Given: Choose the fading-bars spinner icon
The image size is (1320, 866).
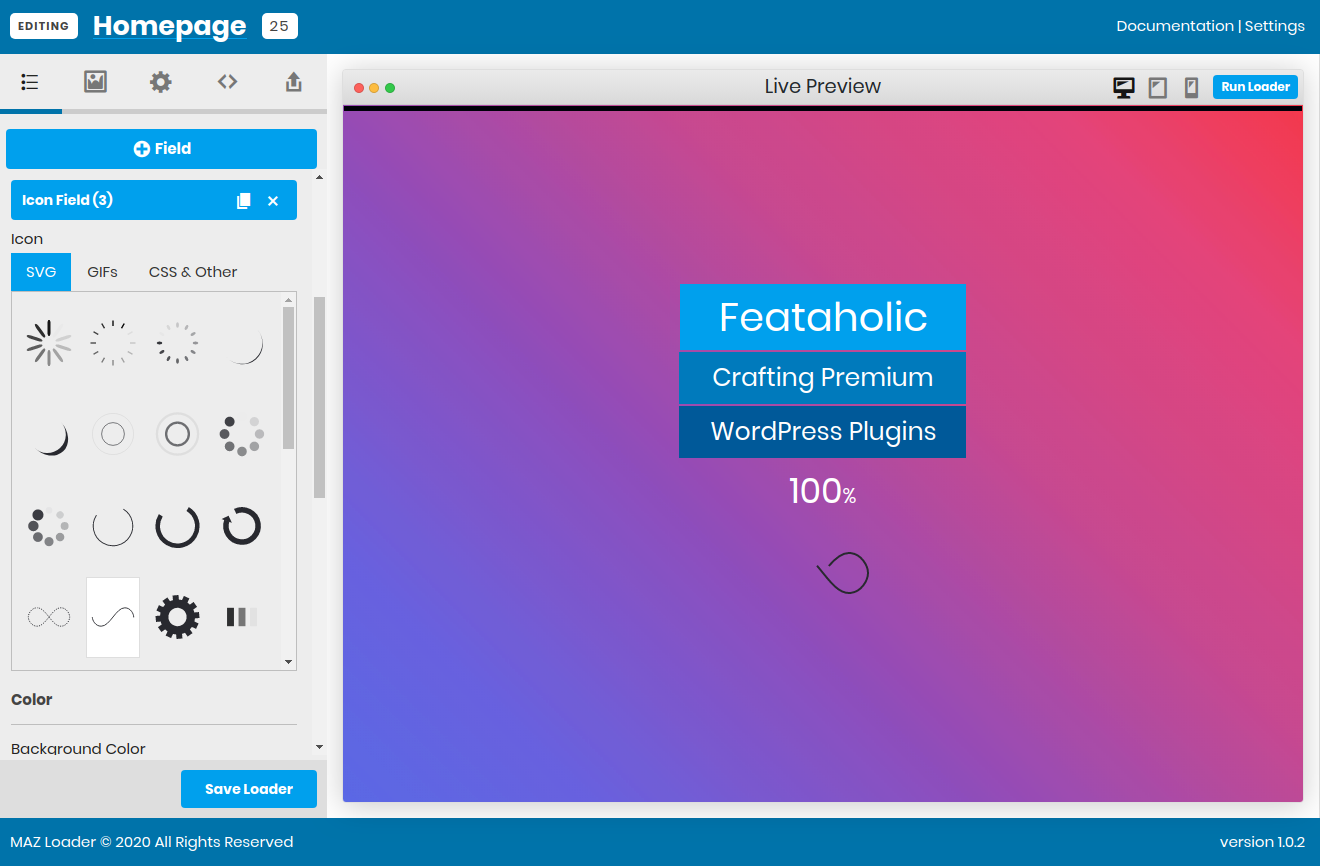Looking at the screenshot, I should pyautogui.click(x=49, y=342).
